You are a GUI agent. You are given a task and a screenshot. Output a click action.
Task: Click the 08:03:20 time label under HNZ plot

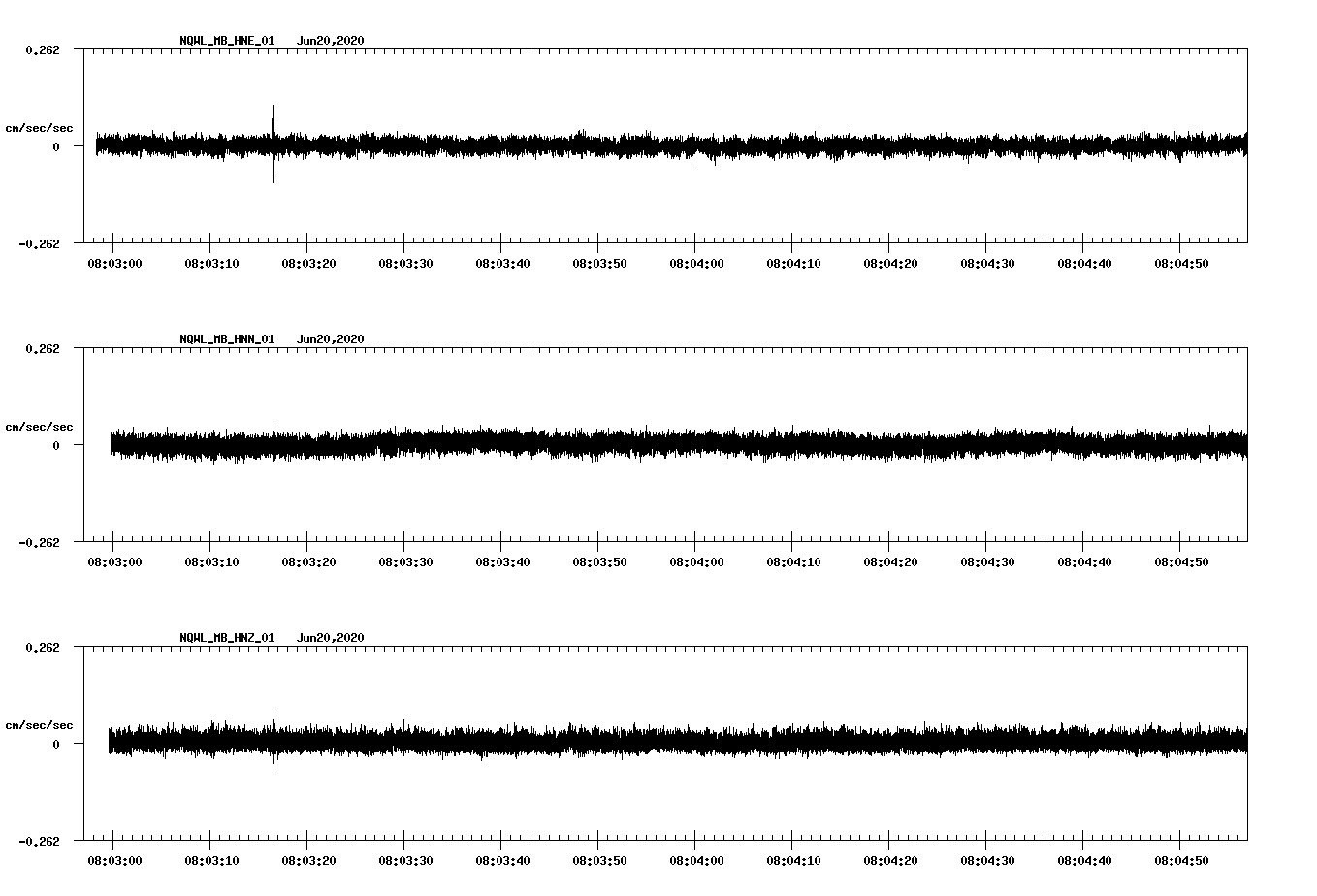(308, 861)
